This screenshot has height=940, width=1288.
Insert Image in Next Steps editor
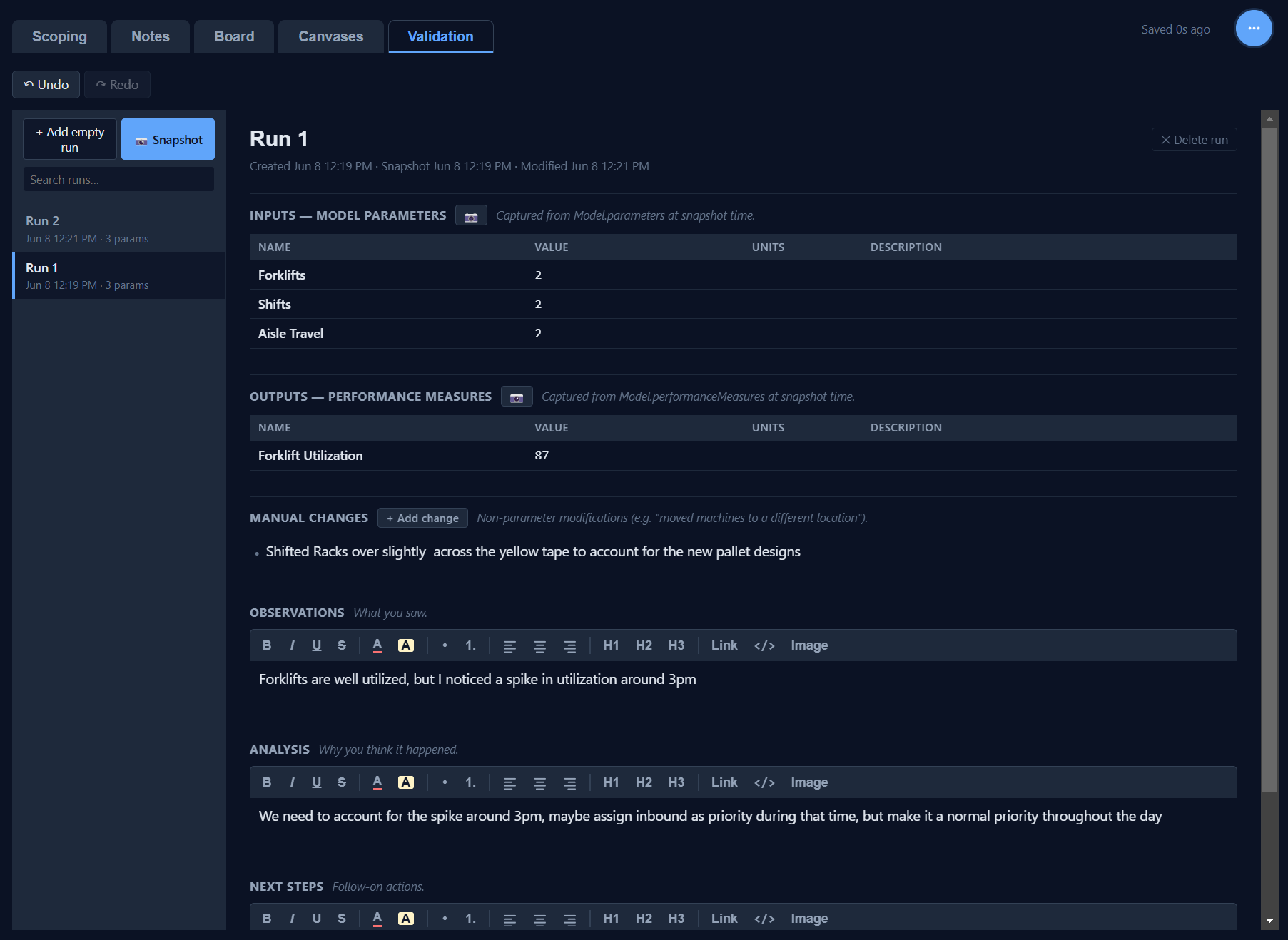[x=809, y=919]
